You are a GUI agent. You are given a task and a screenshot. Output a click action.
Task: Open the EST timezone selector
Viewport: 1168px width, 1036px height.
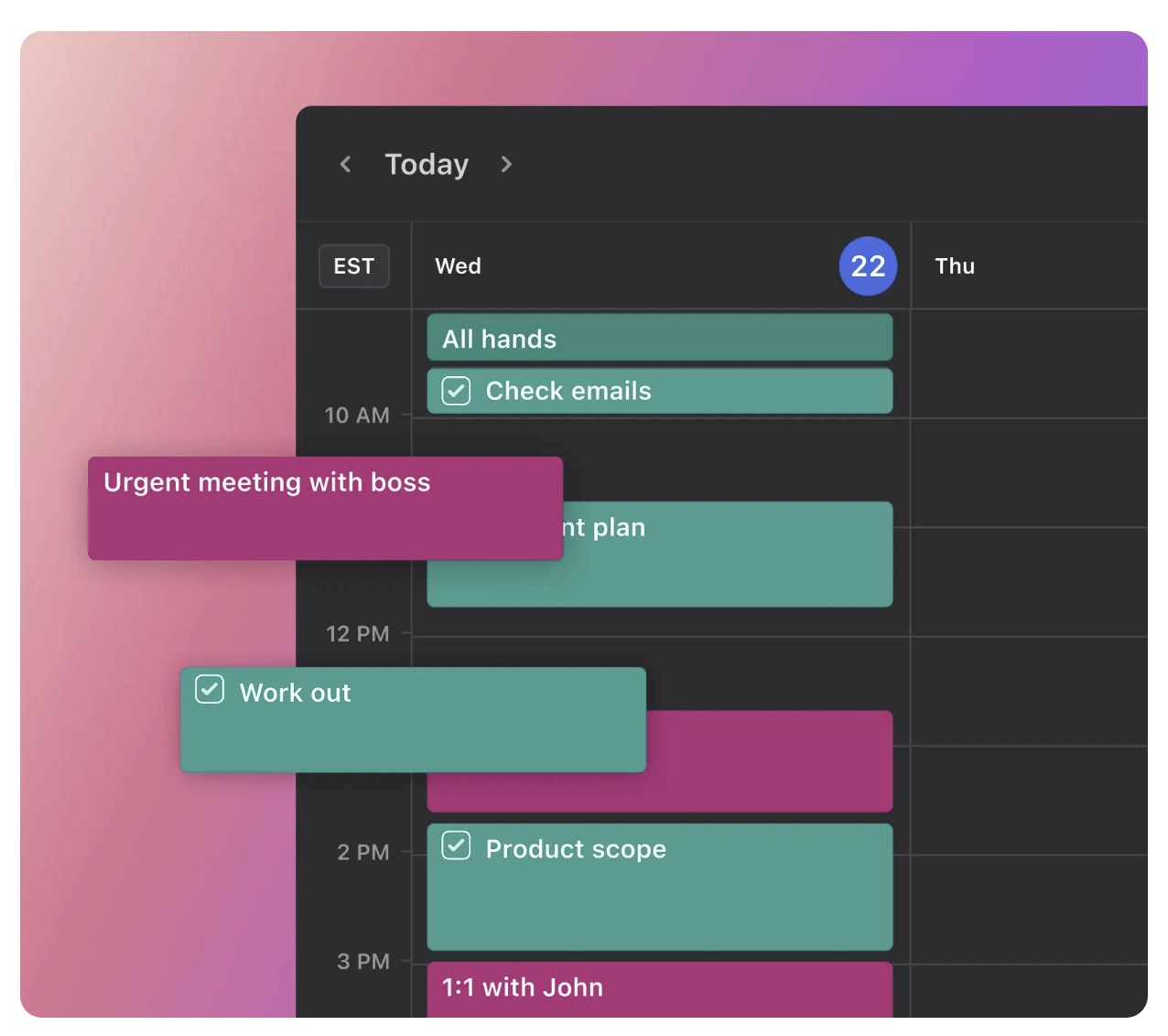353,266
